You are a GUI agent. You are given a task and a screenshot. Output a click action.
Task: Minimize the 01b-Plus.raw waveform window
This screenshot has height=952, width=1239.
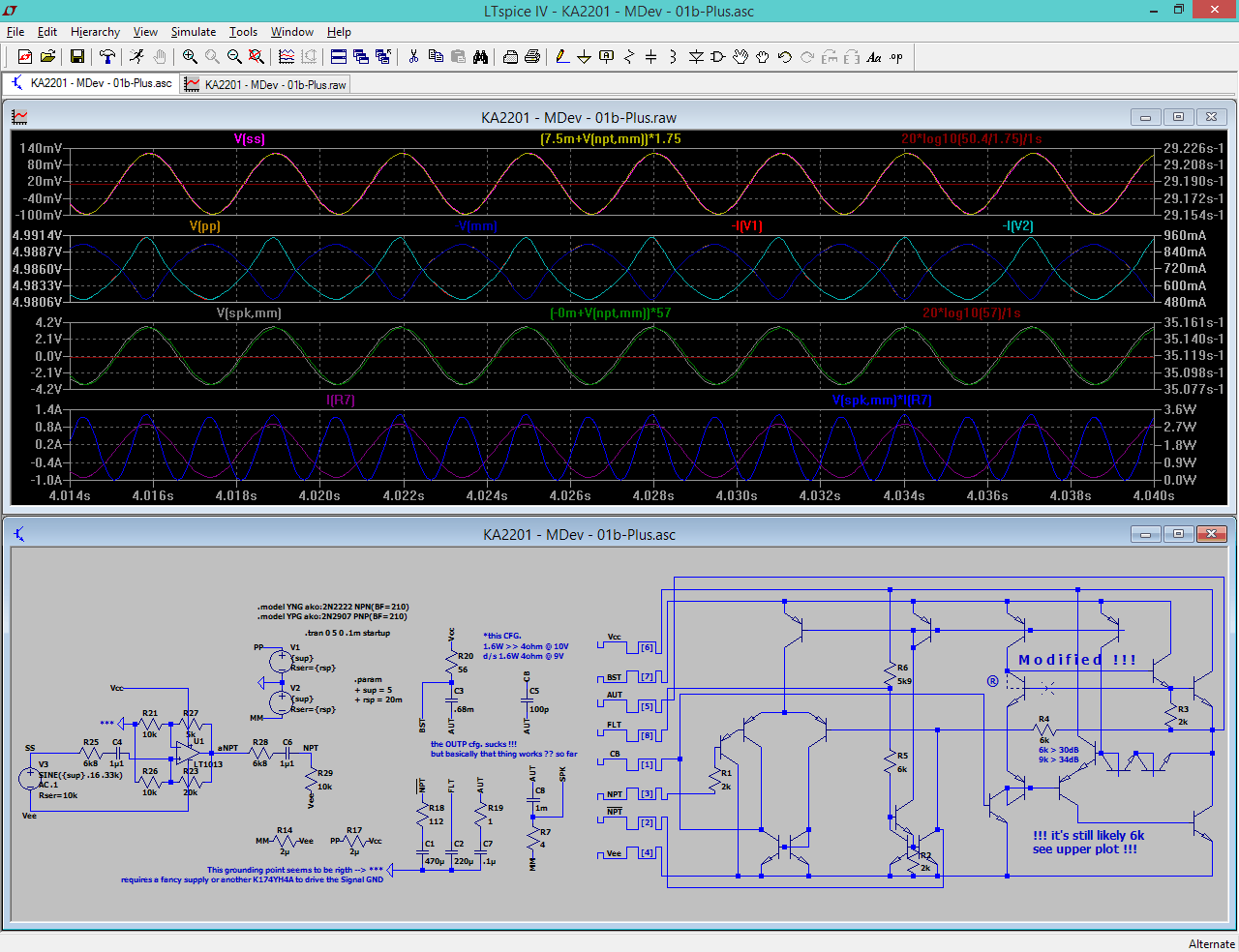click(x=1145, y=117)
